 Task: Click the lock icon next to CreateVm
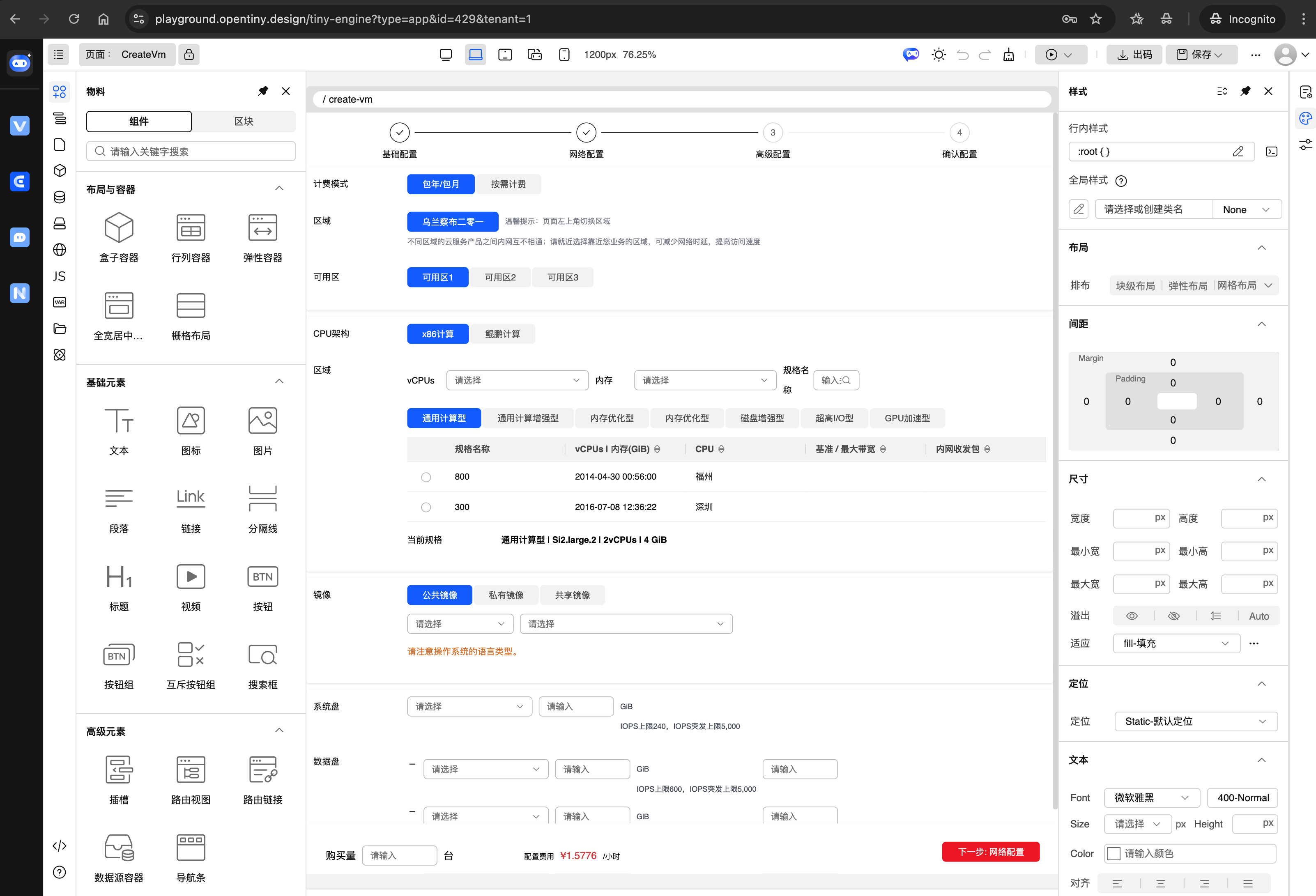click(189, 54)
